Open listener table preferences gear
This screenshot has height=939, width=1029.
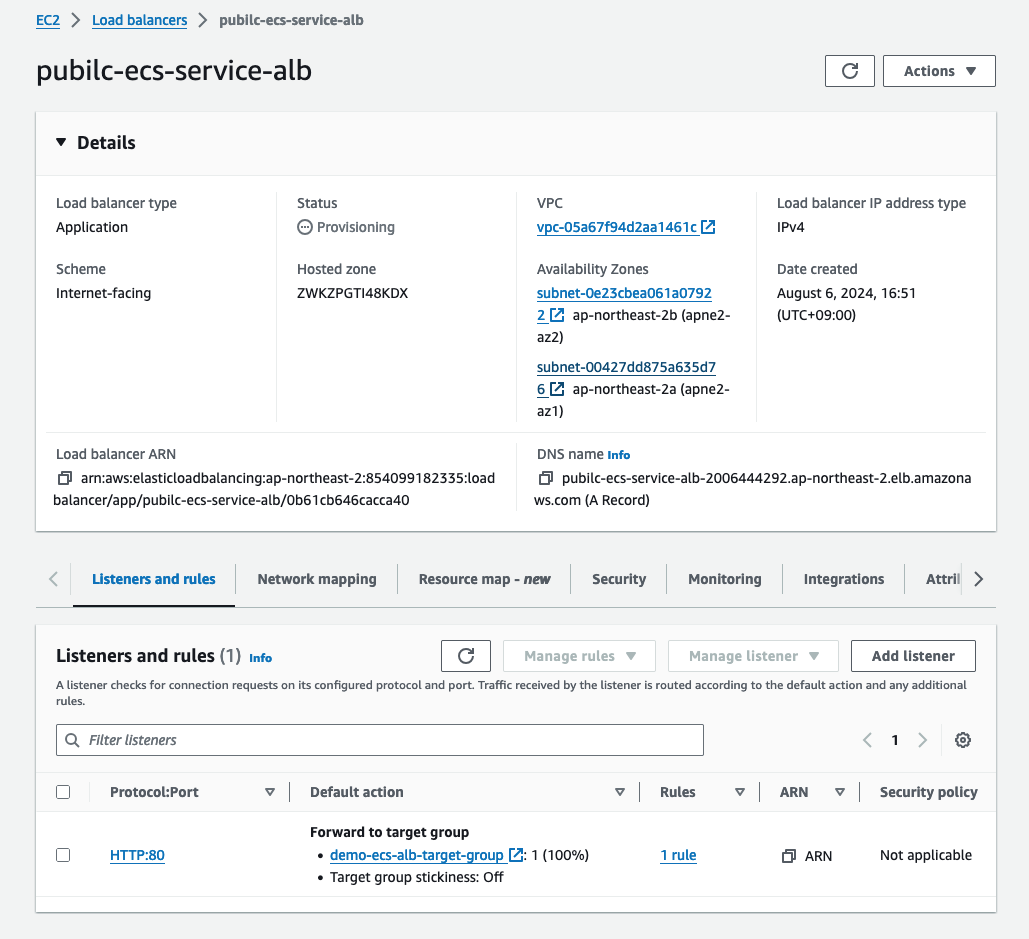click(963, 740)
